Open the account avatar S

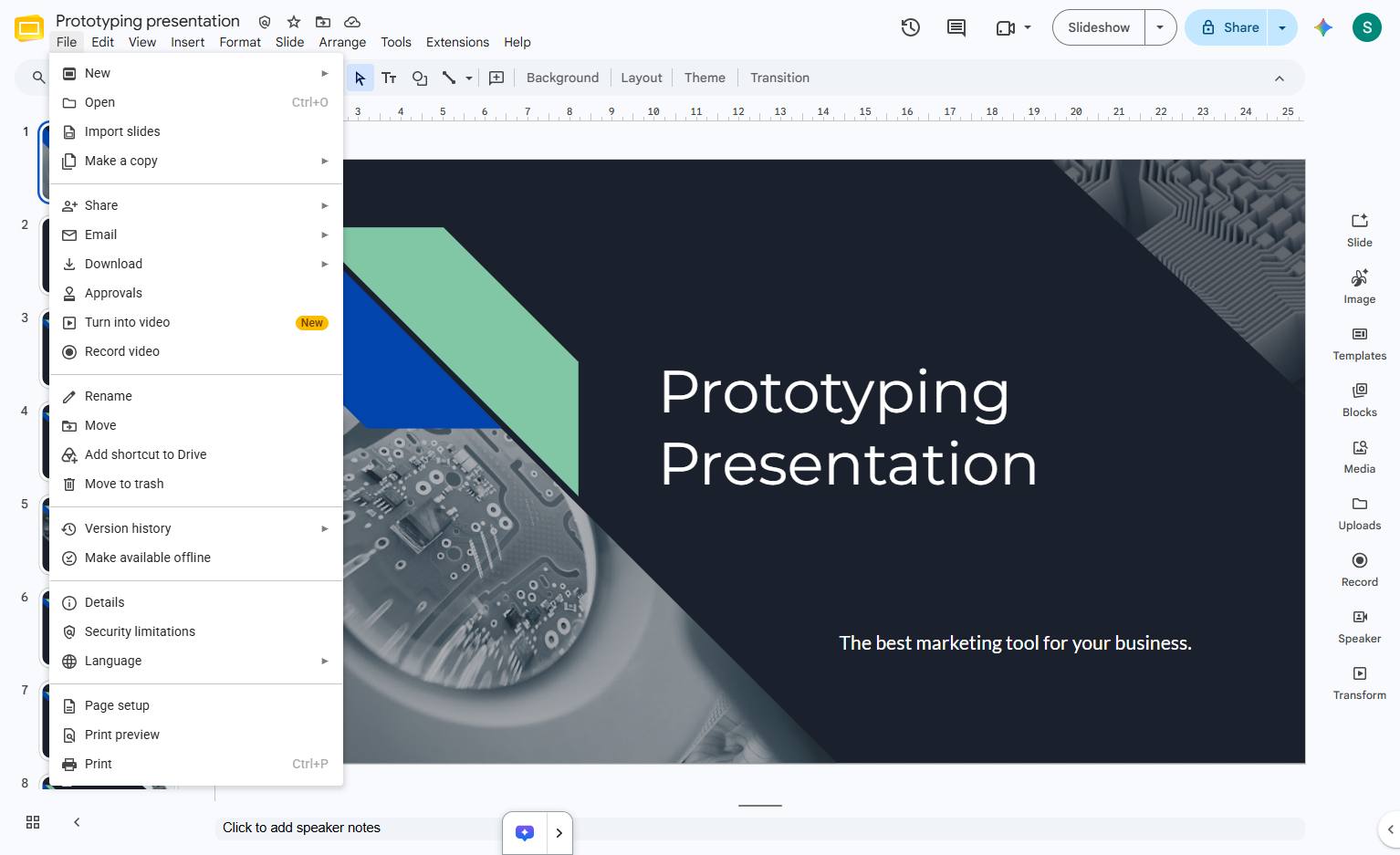(1366, 27)
